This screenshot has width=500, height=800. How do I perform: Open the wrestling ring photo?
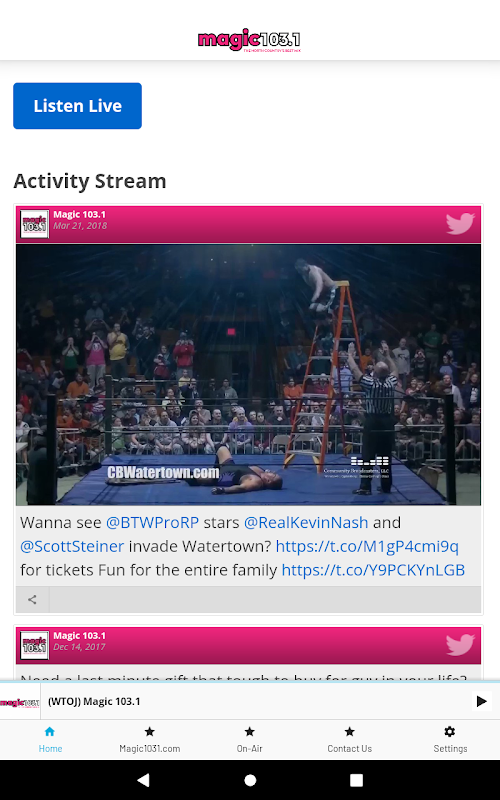point(248,375)
